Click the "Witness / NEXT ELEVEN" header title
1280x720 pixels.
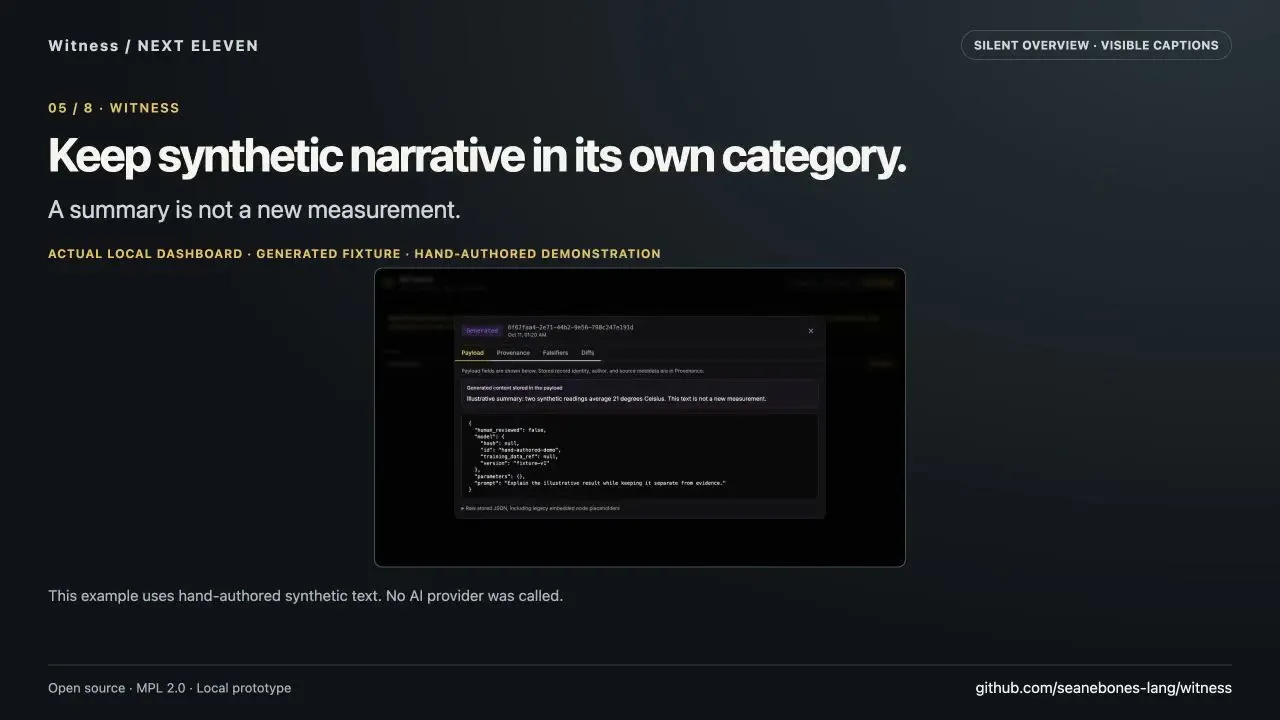[153, 46]
